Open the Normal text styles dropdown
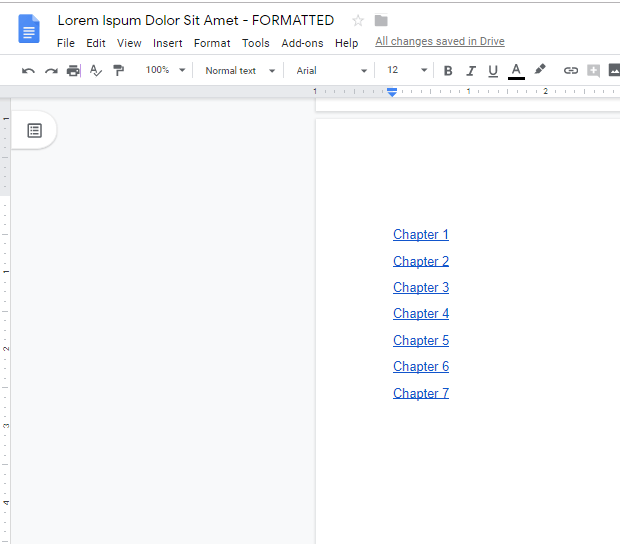620x544 pixels. (x=240, y=71)
